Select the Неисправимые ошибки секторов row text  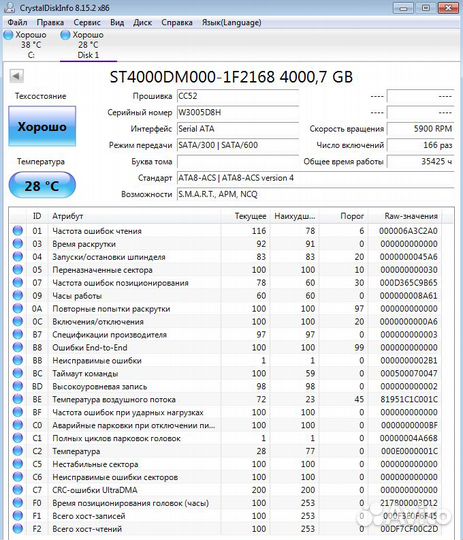point(115,477)
